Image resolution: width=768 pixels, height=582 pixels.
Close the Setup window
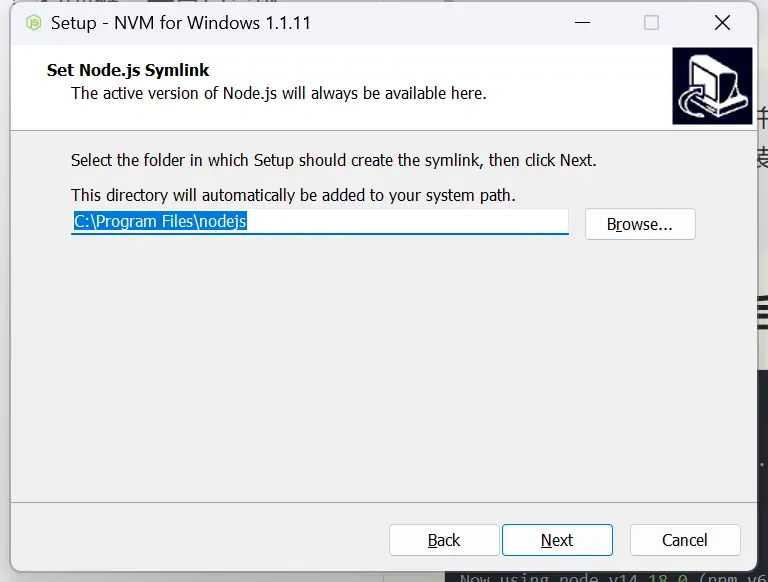point(722,23)
